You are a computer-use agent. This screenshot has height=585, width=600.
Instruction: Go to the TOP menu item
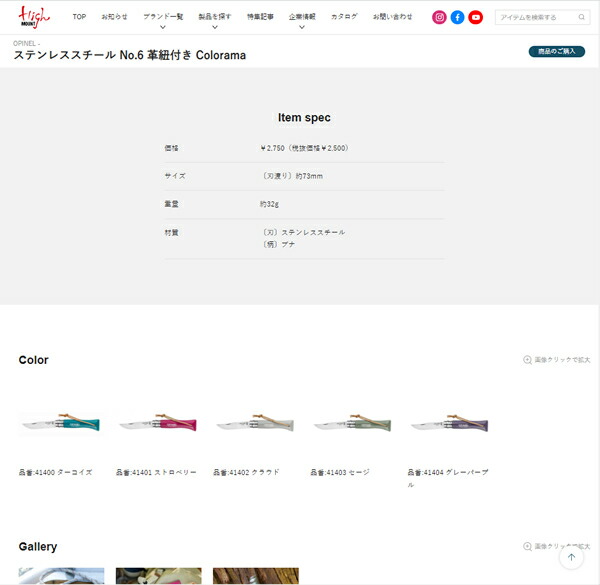[x=79, y=17]
